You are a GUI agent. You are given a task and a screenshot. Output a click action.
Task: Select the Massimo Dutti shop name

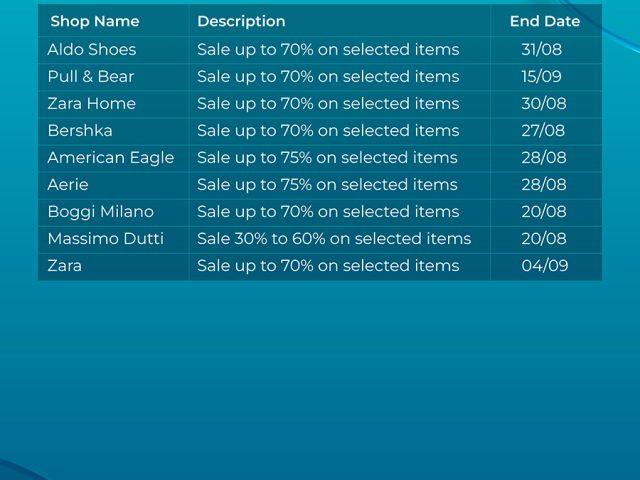tap(106, 239)
